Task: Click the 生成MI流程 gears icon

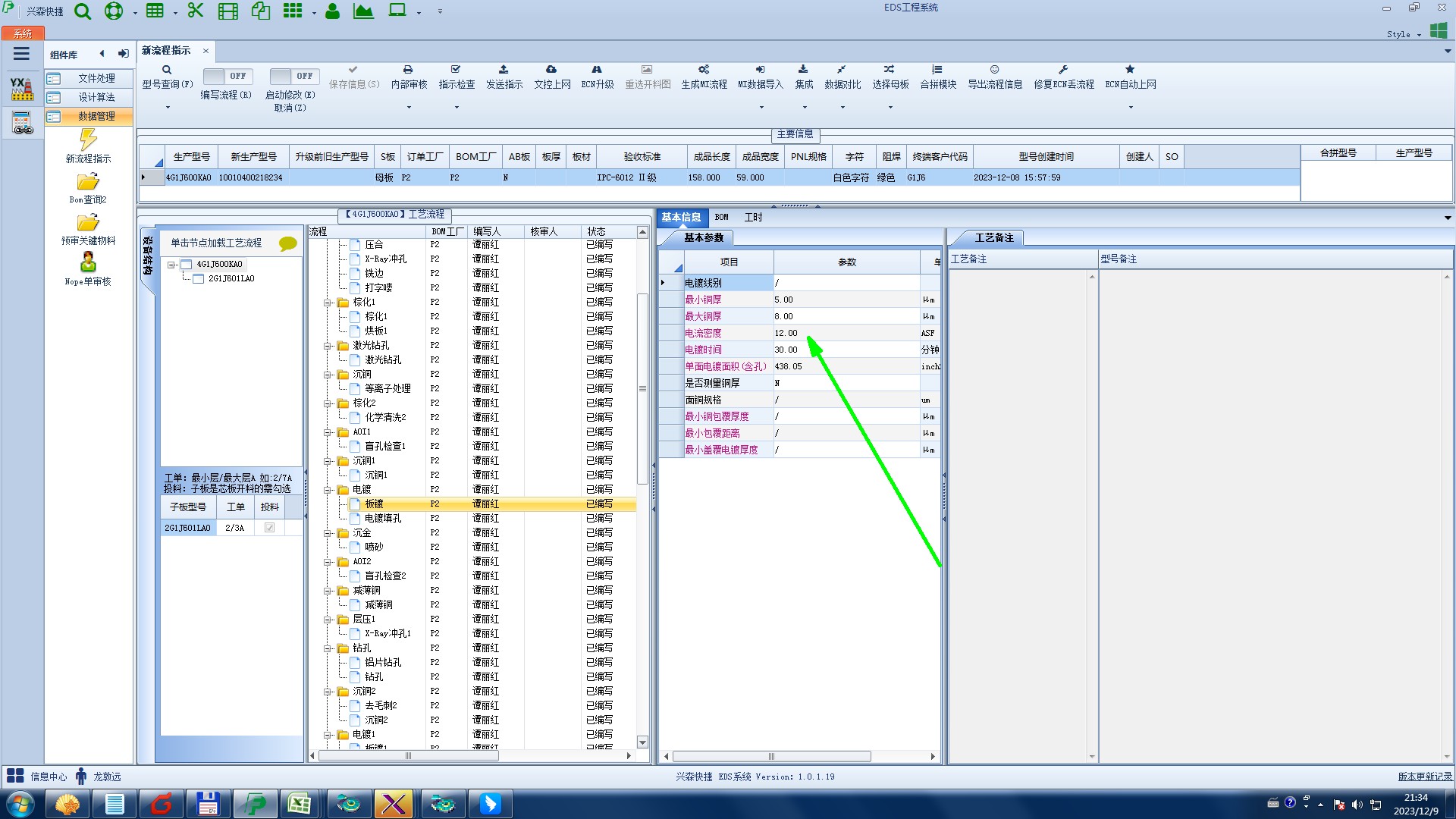Action: click(x=704, y=70)
